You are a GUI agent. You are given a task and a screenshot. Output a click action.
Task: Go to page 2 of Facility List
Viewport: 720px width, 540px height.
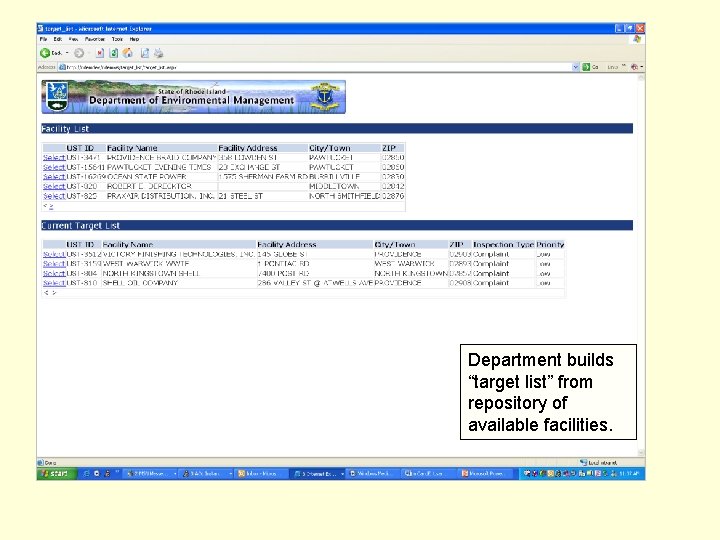point(51,207)
